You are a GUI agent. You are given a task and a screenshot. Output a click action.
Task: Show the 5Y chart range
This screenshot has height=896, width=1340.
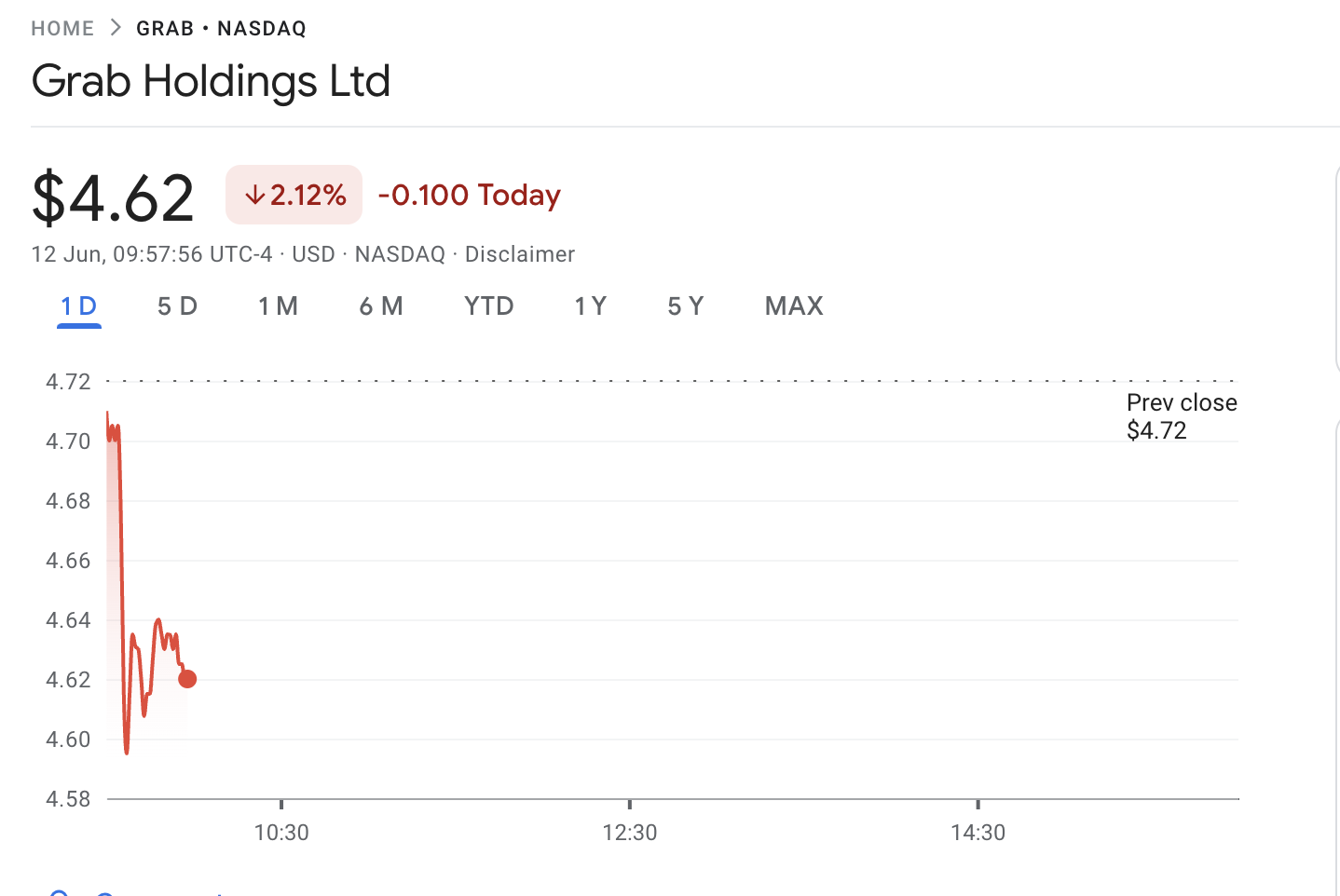click(x=686, y=306)
